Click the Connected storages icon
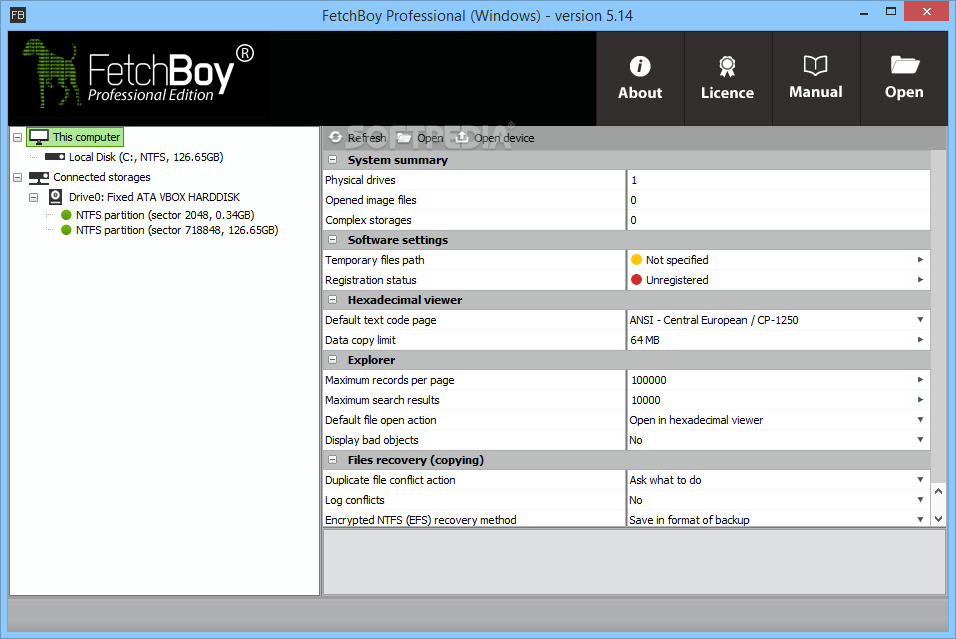The image size is (956, 639). point(39,177)
